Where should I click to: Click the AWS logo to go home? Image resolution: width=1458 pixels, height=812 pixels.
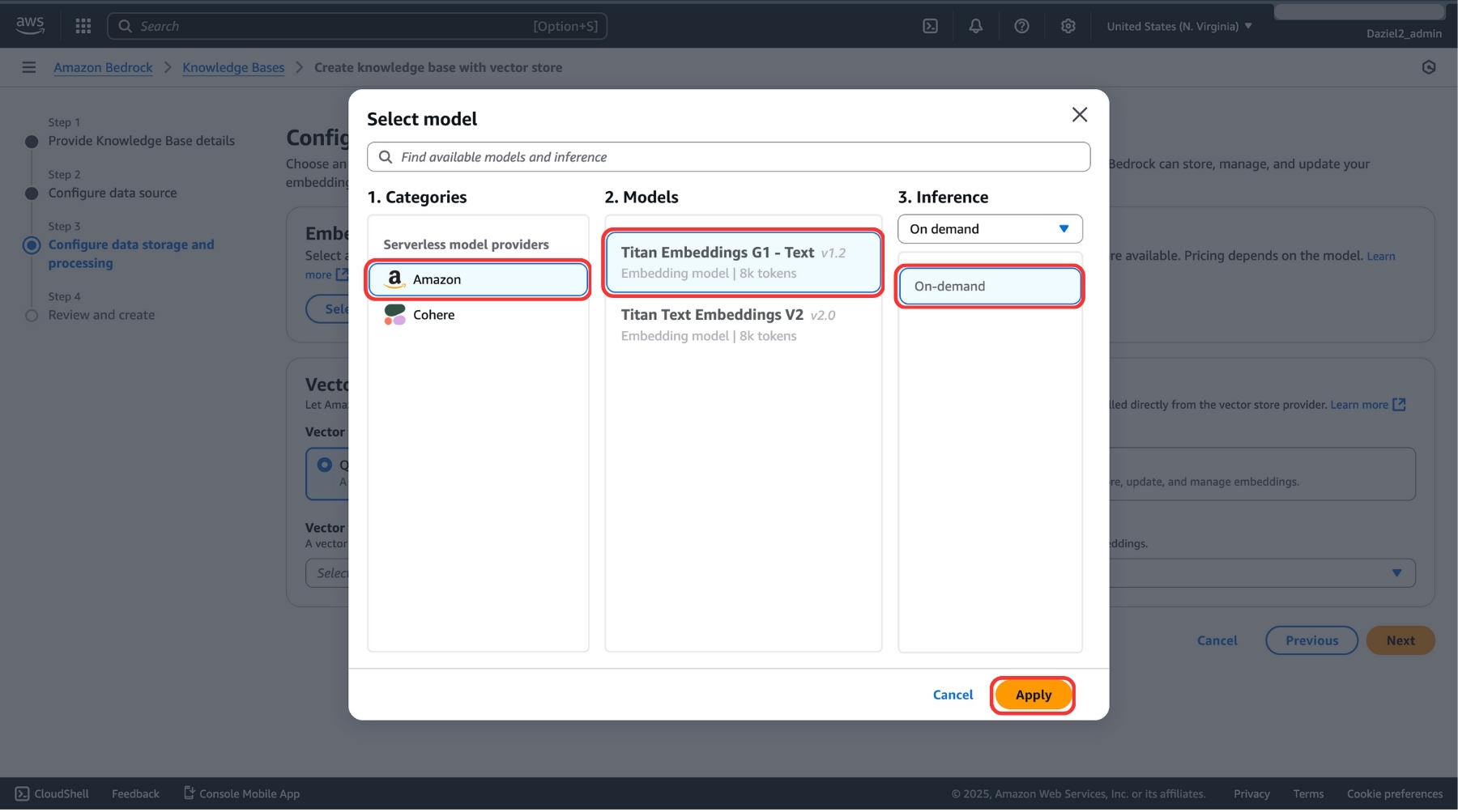29,23
